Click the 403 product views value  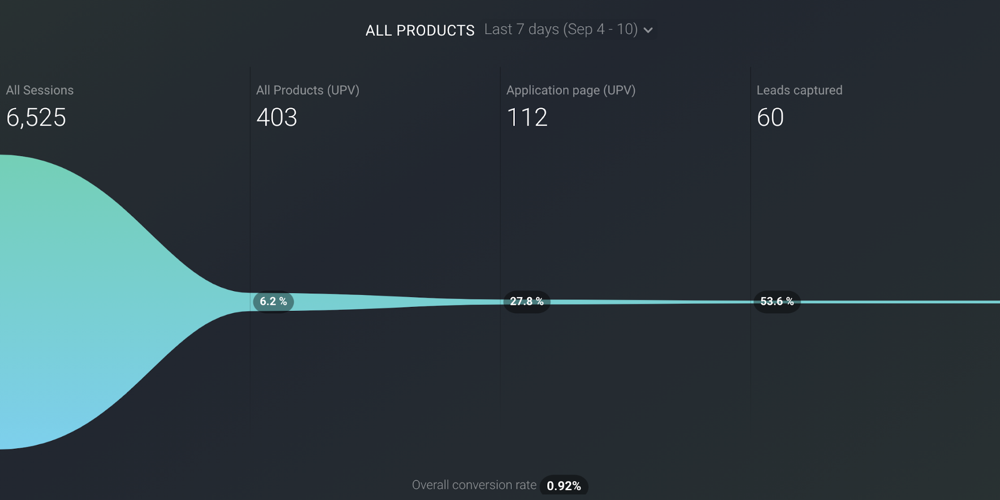[277, 117]
